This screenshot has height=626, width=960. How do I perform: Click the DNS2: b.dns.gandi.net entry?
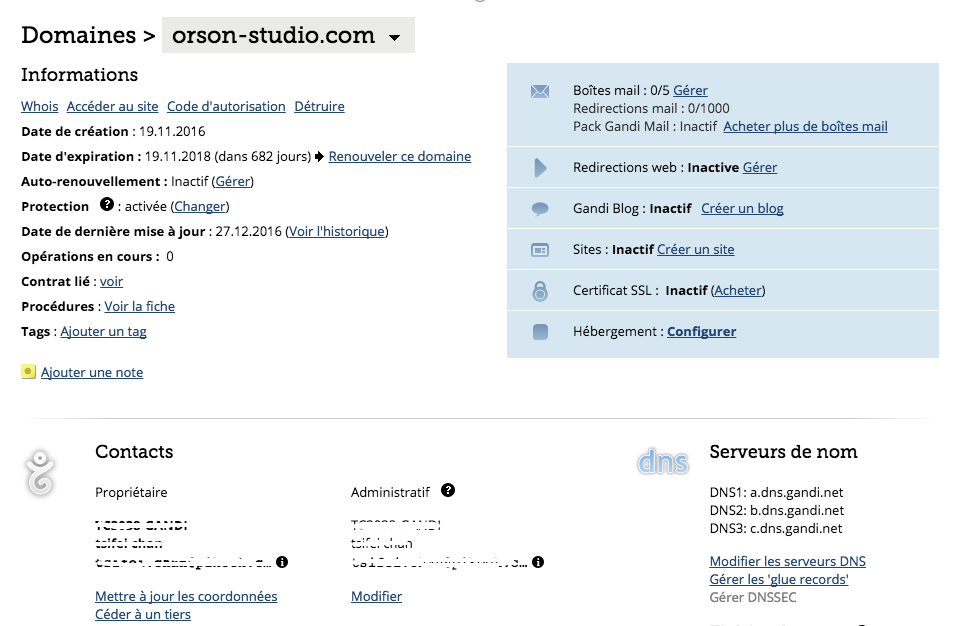tap(776, 511)
